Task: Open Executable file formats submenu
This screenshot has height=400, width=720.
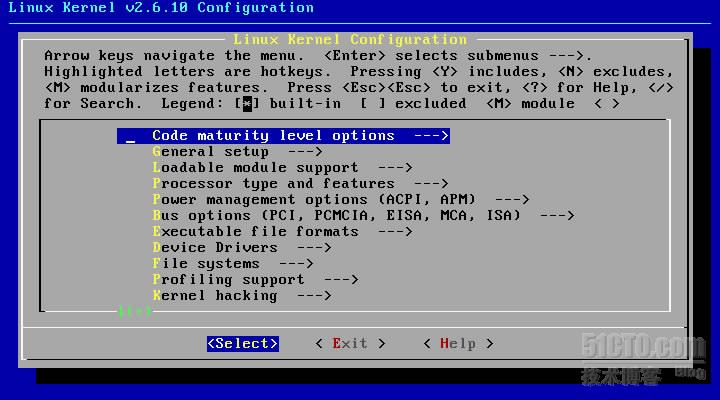Action: [282, 231]
